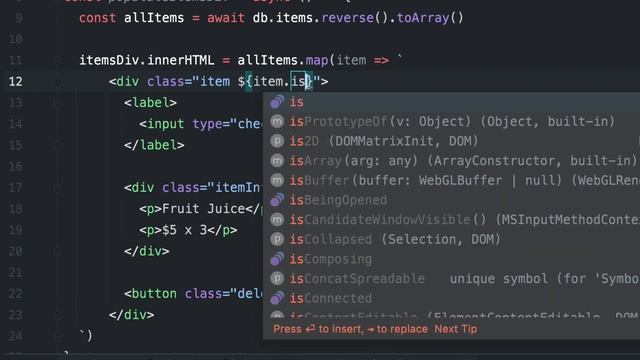
Task: Click the closing div tag on line 23
Action: click(x=131, y=315)
